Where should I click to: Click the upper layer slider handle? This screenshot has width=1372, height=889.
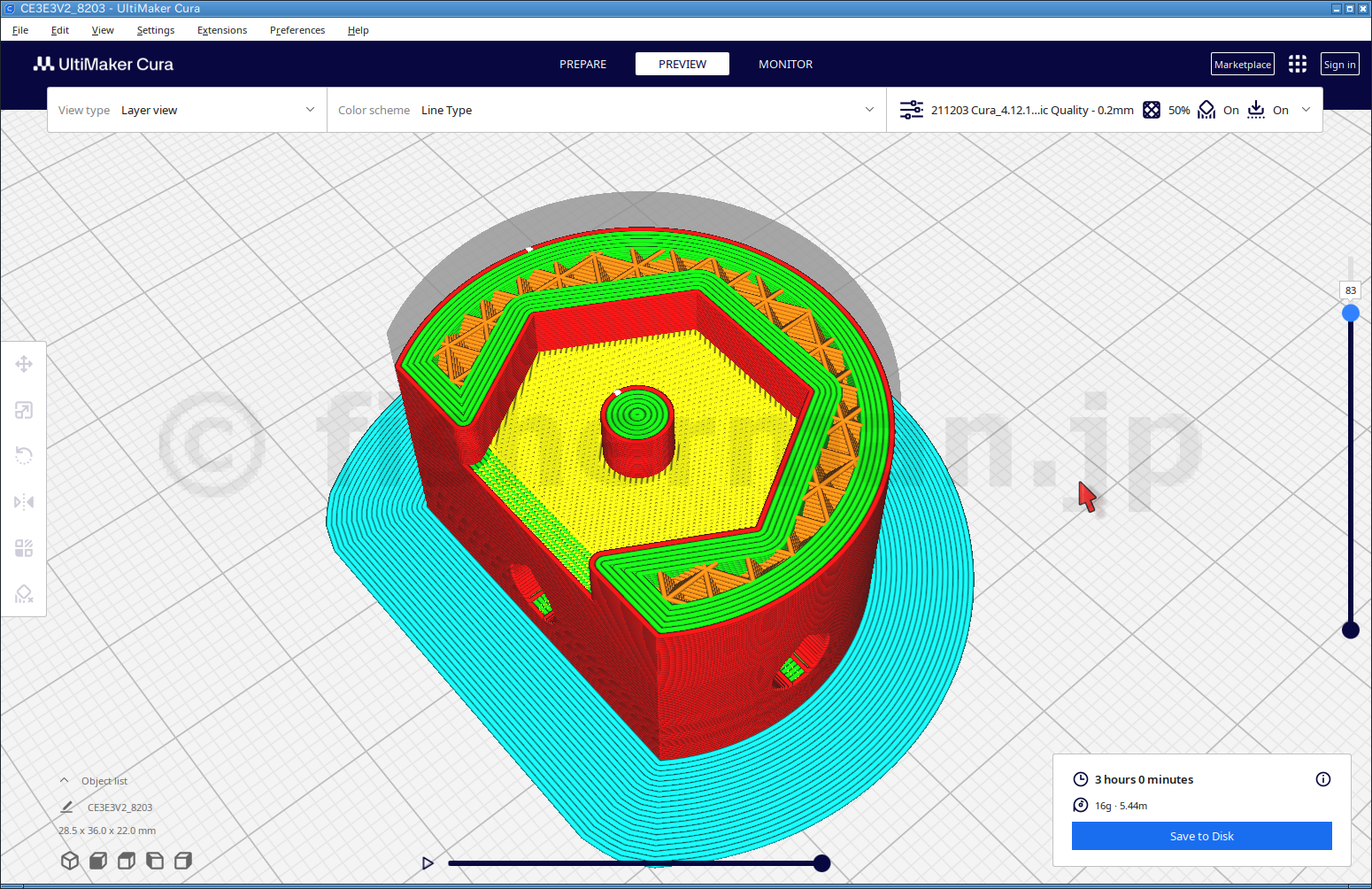[1351, 313]
